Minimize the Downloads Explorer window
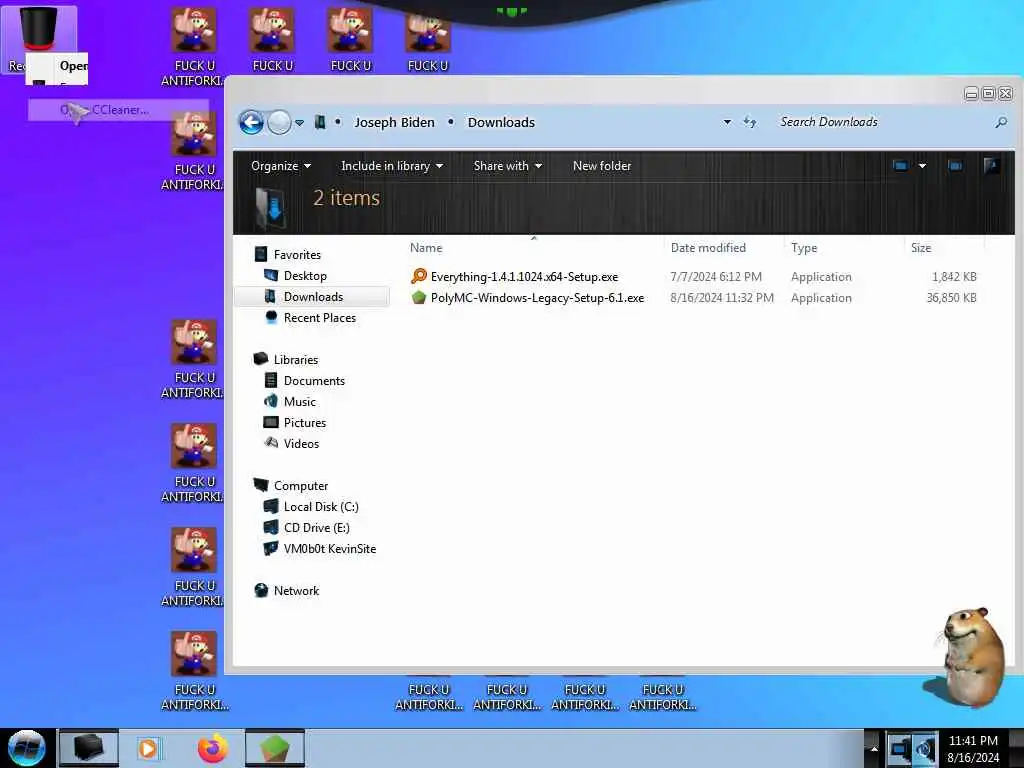This screenshot has width=1024, height=768. [971, 93]
